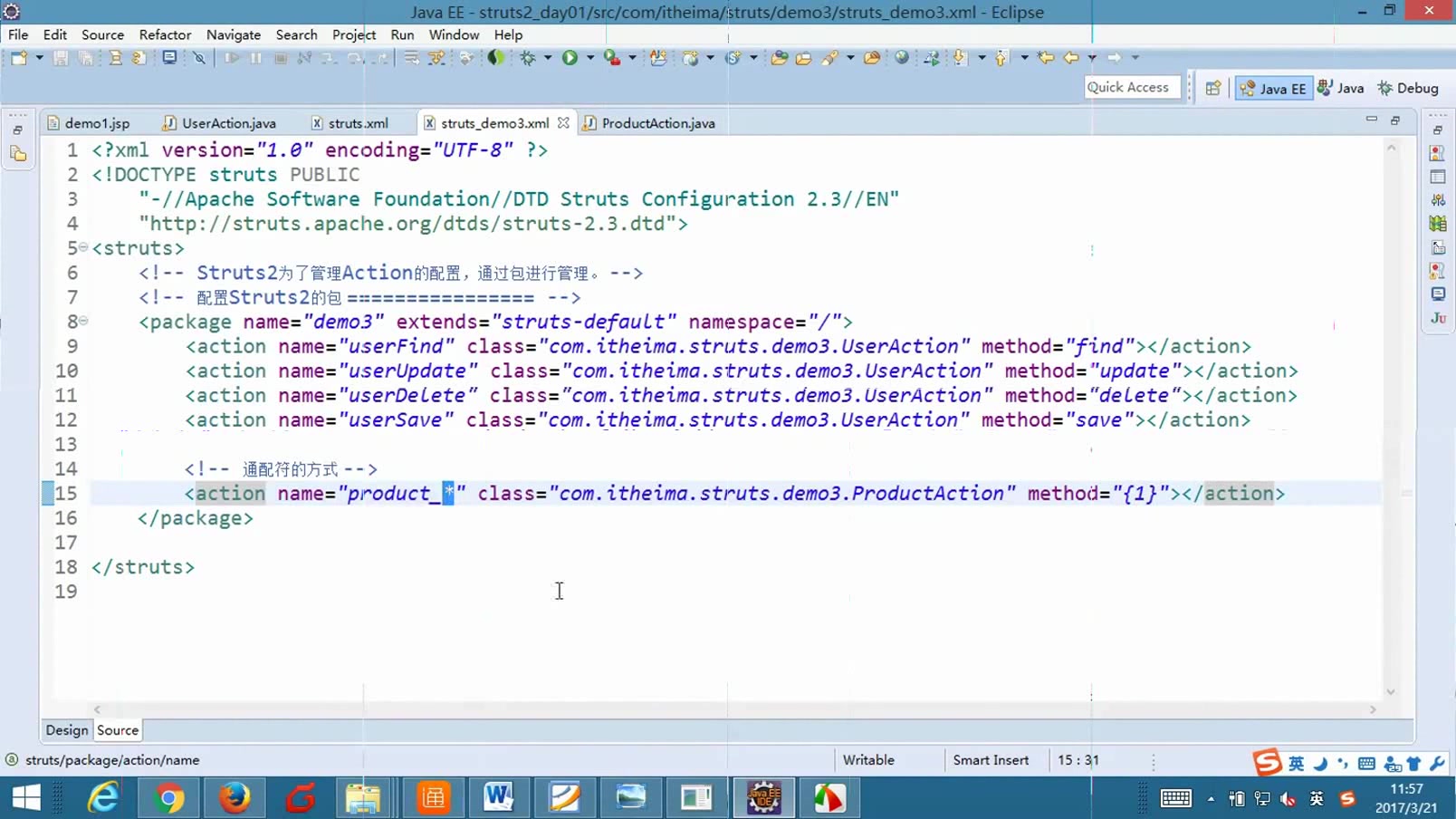Open the Next Annotation dropdown arrow

tap(982, 58)
